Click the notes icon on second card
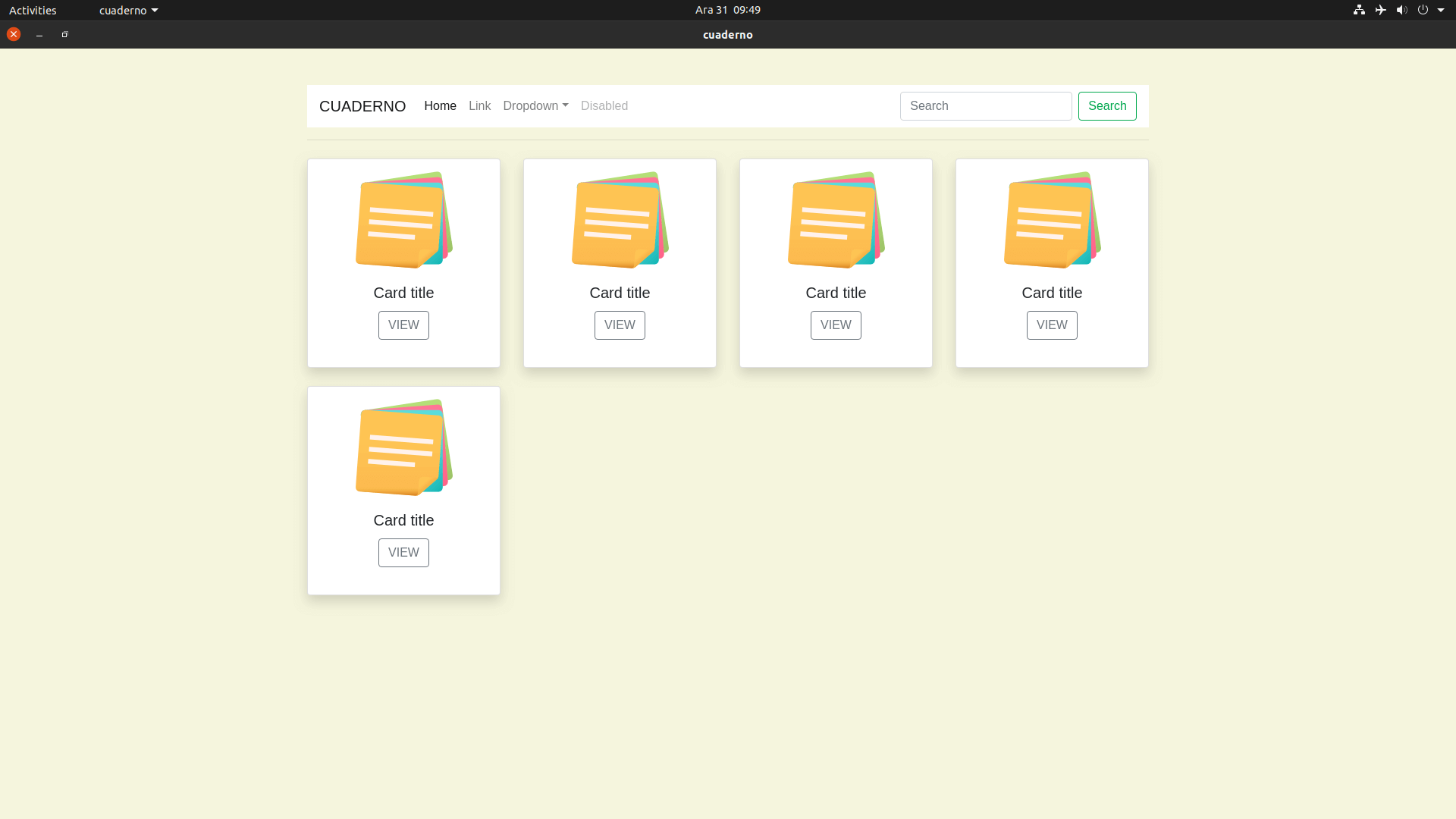 [620, 220]
